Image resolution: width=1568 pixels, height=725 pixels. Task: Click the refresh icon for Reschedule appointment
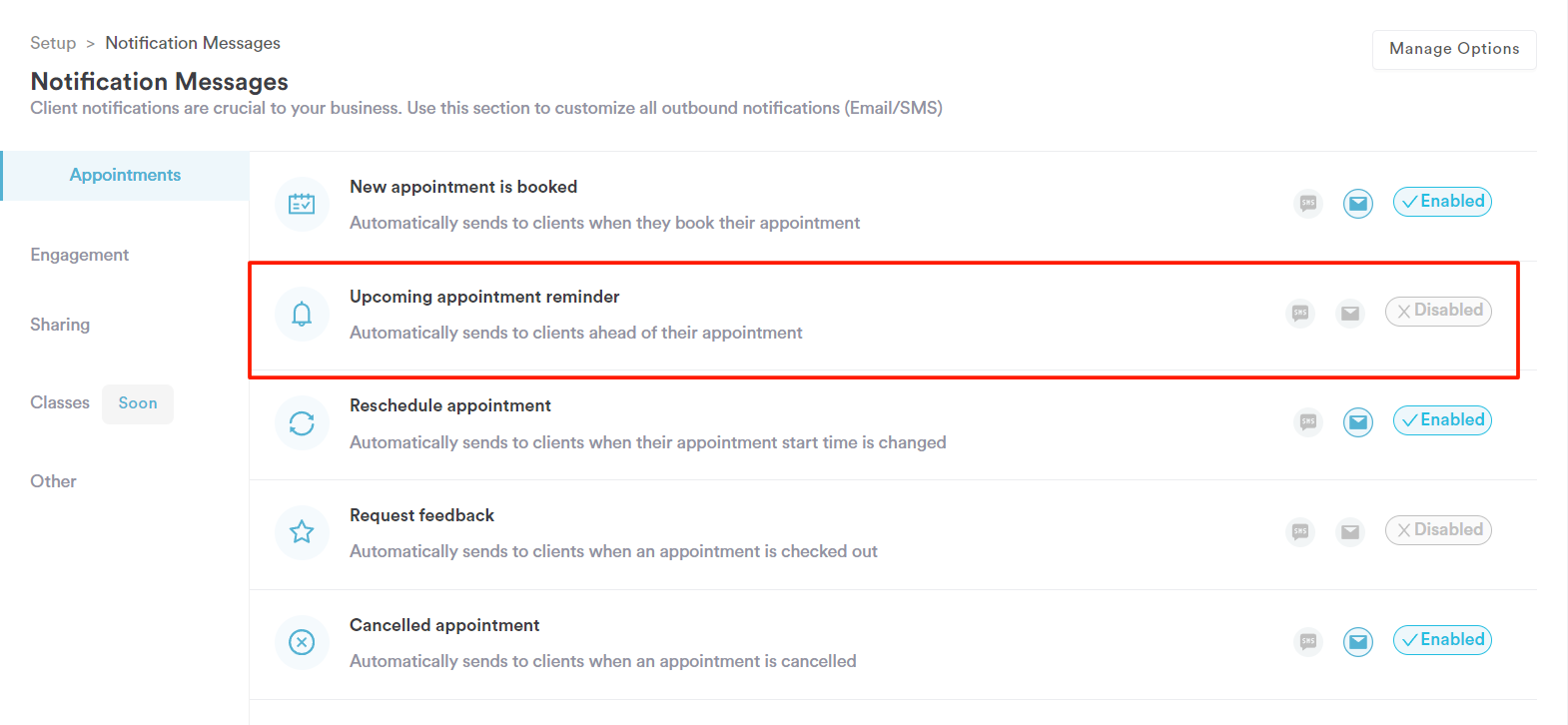302,423
